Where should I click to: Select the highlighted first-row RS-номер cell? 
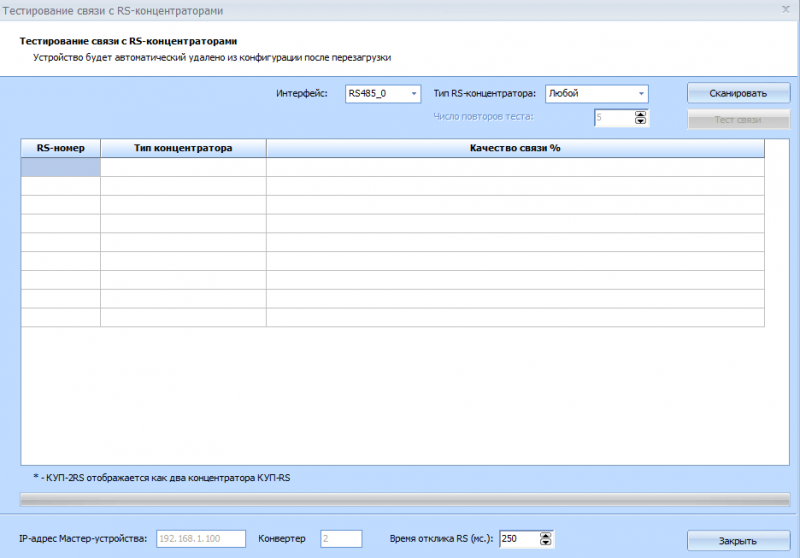click(x=61, y=167)
